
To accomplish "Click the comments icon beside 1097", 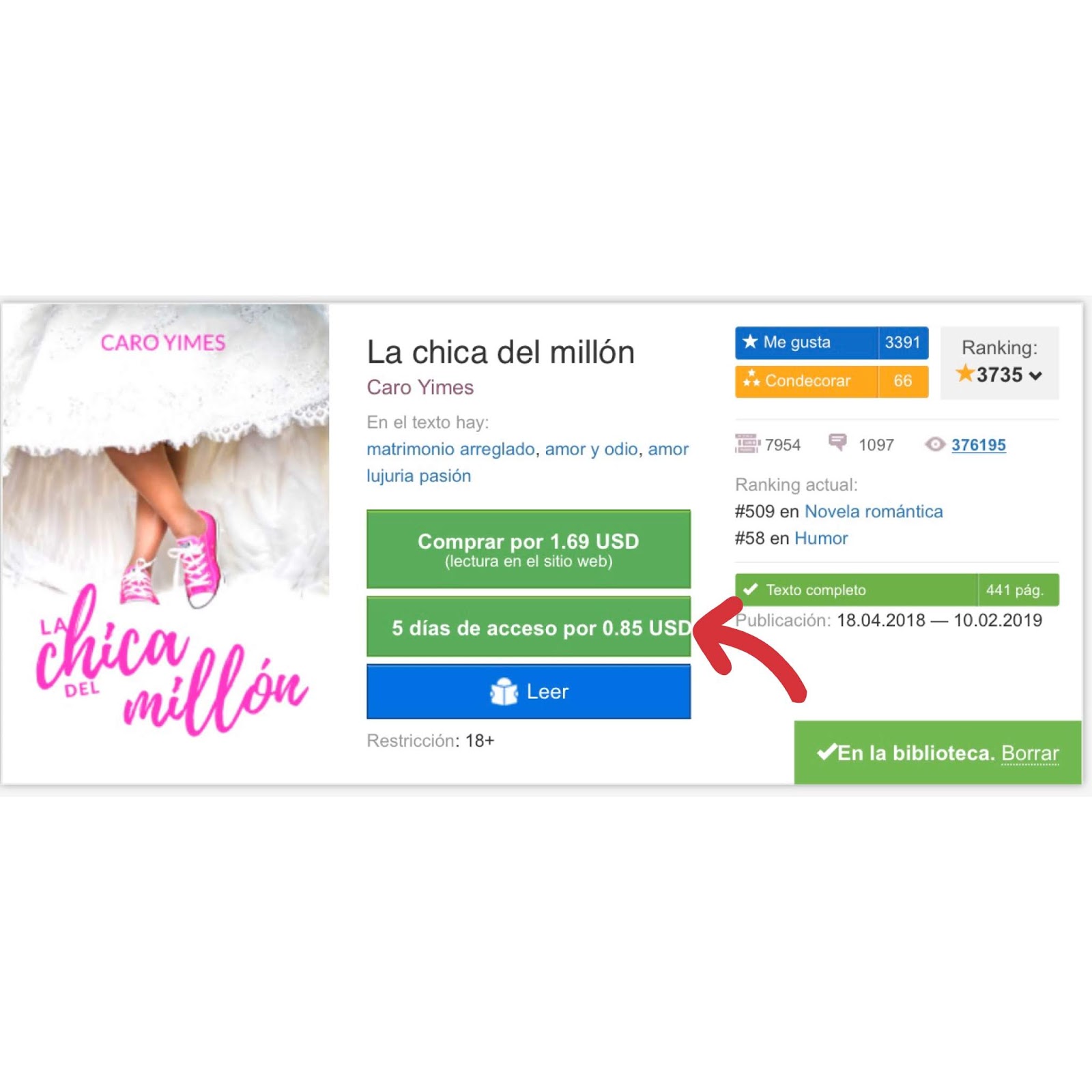I will coord(837,442).
